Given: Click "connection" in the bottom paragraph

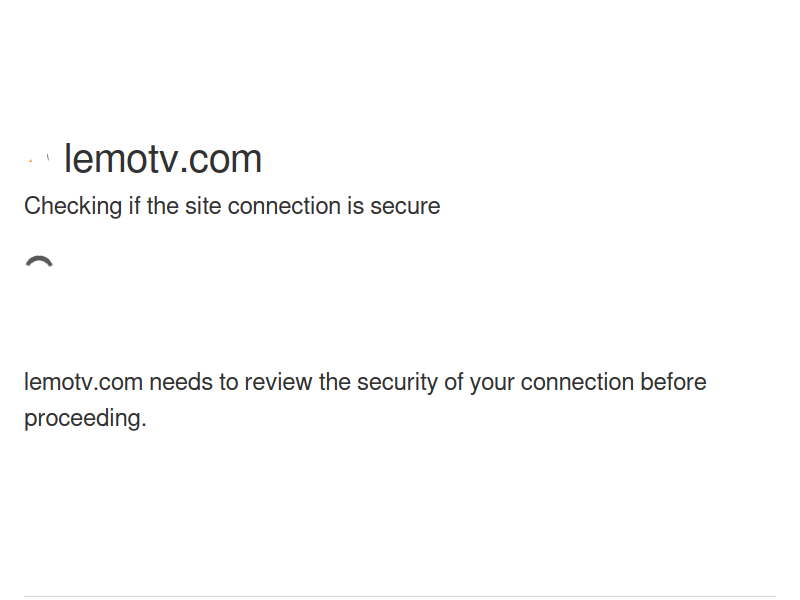Looking at the screenshot, I should (x=577, y=382).
